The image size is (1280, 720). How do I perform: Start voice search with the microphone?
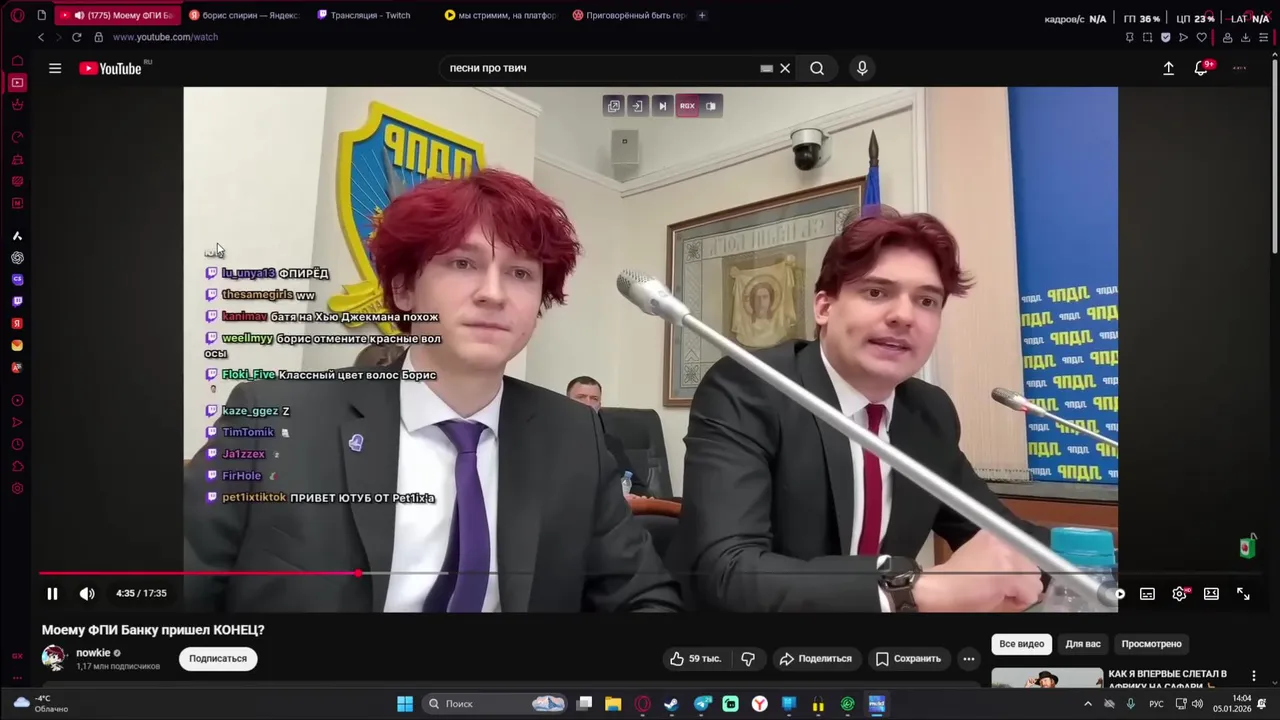pyautogui.click(x=862, y=68)
